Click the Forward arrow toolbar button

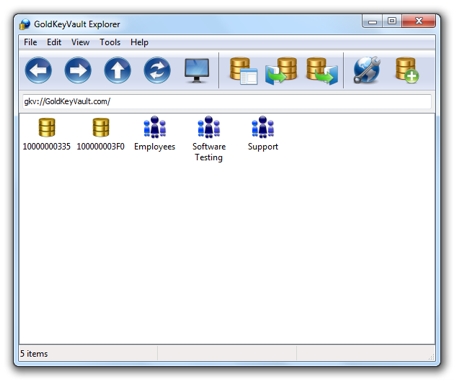pyautogui.click(x=78, y=70)
